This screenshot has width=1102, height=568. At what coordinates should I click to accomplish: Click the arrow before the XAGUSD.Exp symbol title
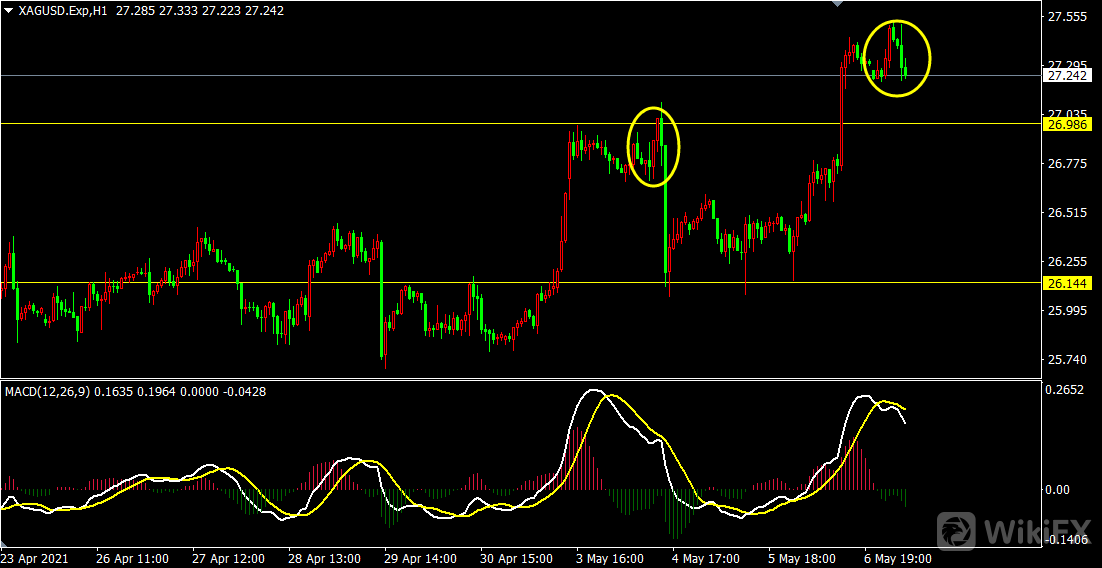(x=9, y=9)
